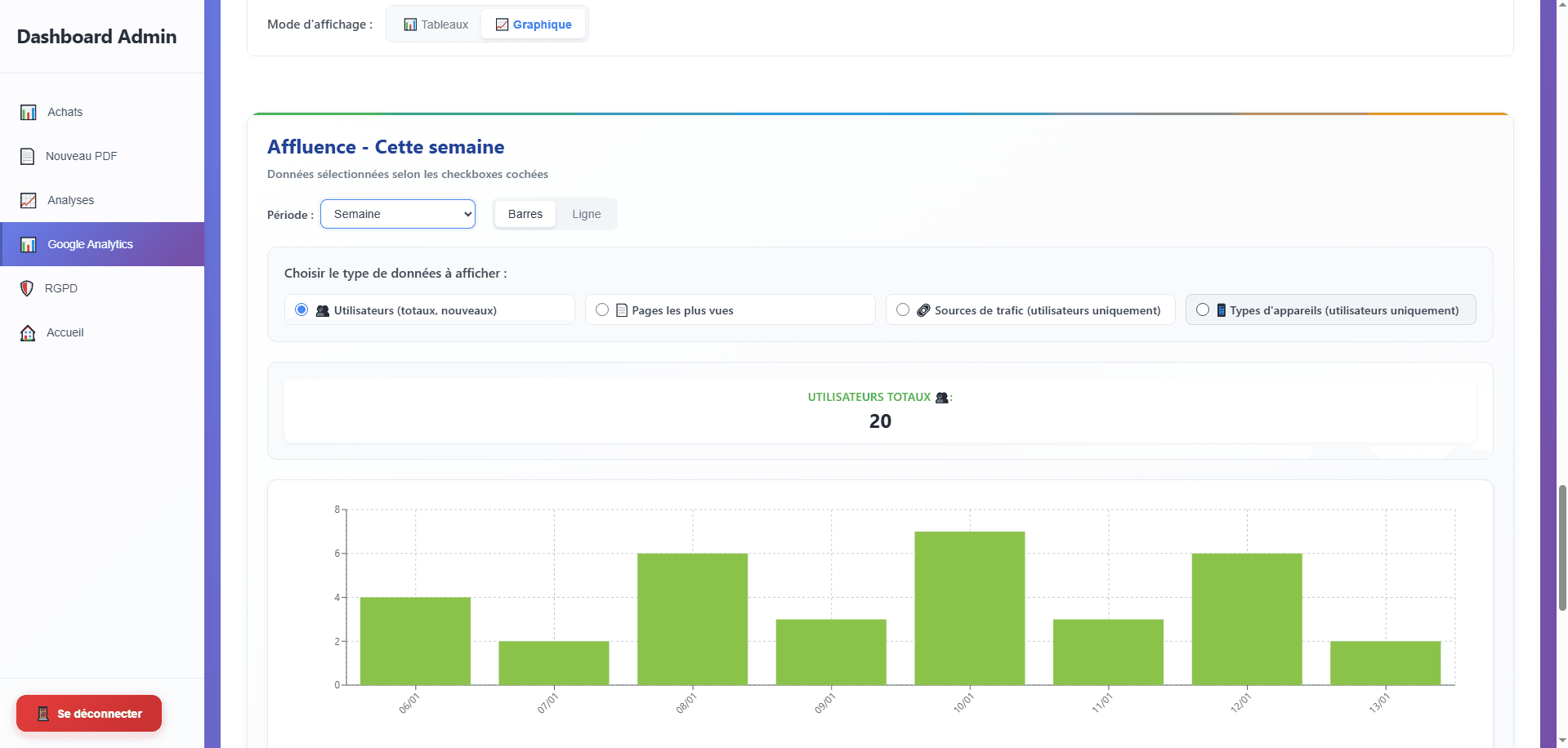The height and width of the screenshot is (748, 1568).
Task: Select Types d'appareils radio button
Action: point(1203,309)
